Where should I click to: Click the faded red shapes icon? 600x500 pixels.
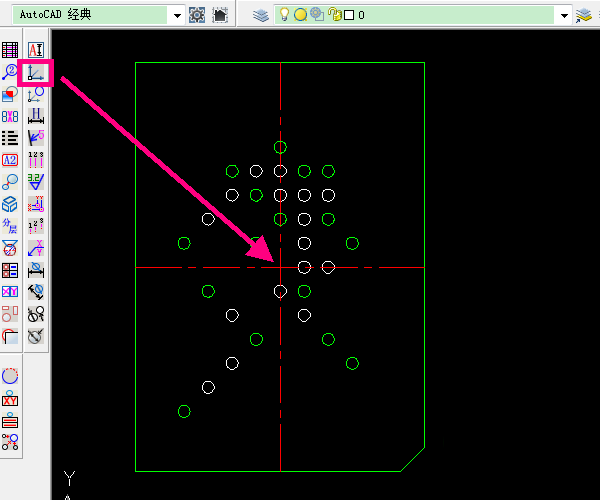[10, 314]
